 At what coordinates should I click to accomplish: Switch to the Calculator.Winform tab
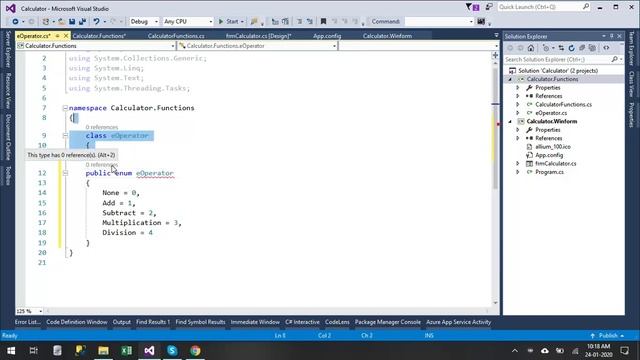[387, 36]
